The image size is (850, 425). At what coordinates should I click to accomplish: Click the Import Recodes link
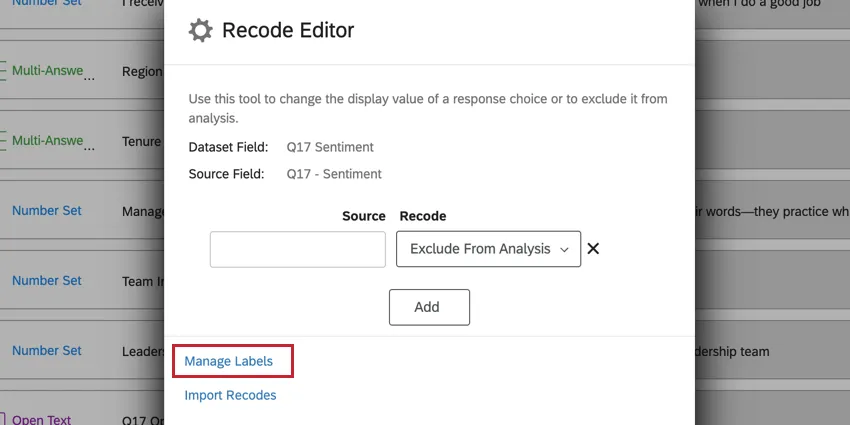coord(230,395)
